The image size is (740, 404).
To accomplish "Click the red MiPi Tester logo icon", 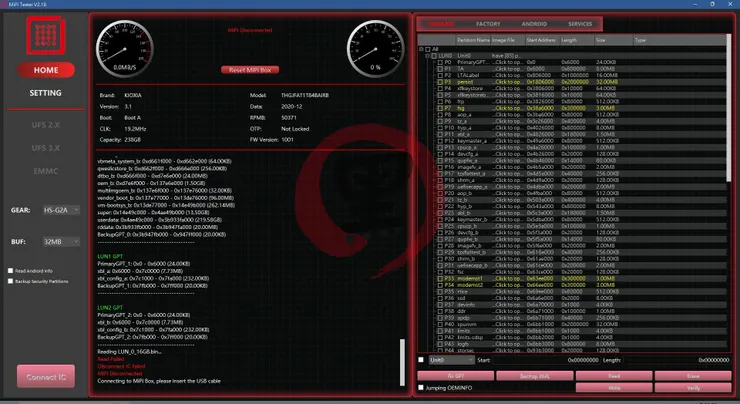I will coord(46,35).
